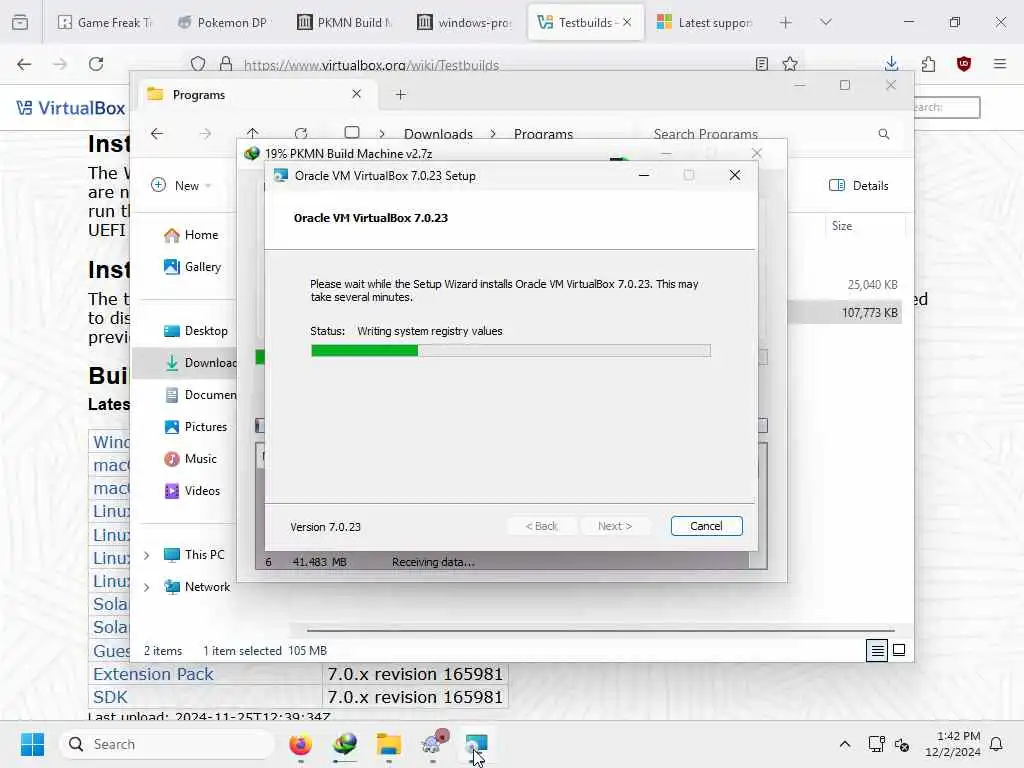1024x768 pixels.
Task: Switch to the Latest support browser tab
Action: [704, 22]
